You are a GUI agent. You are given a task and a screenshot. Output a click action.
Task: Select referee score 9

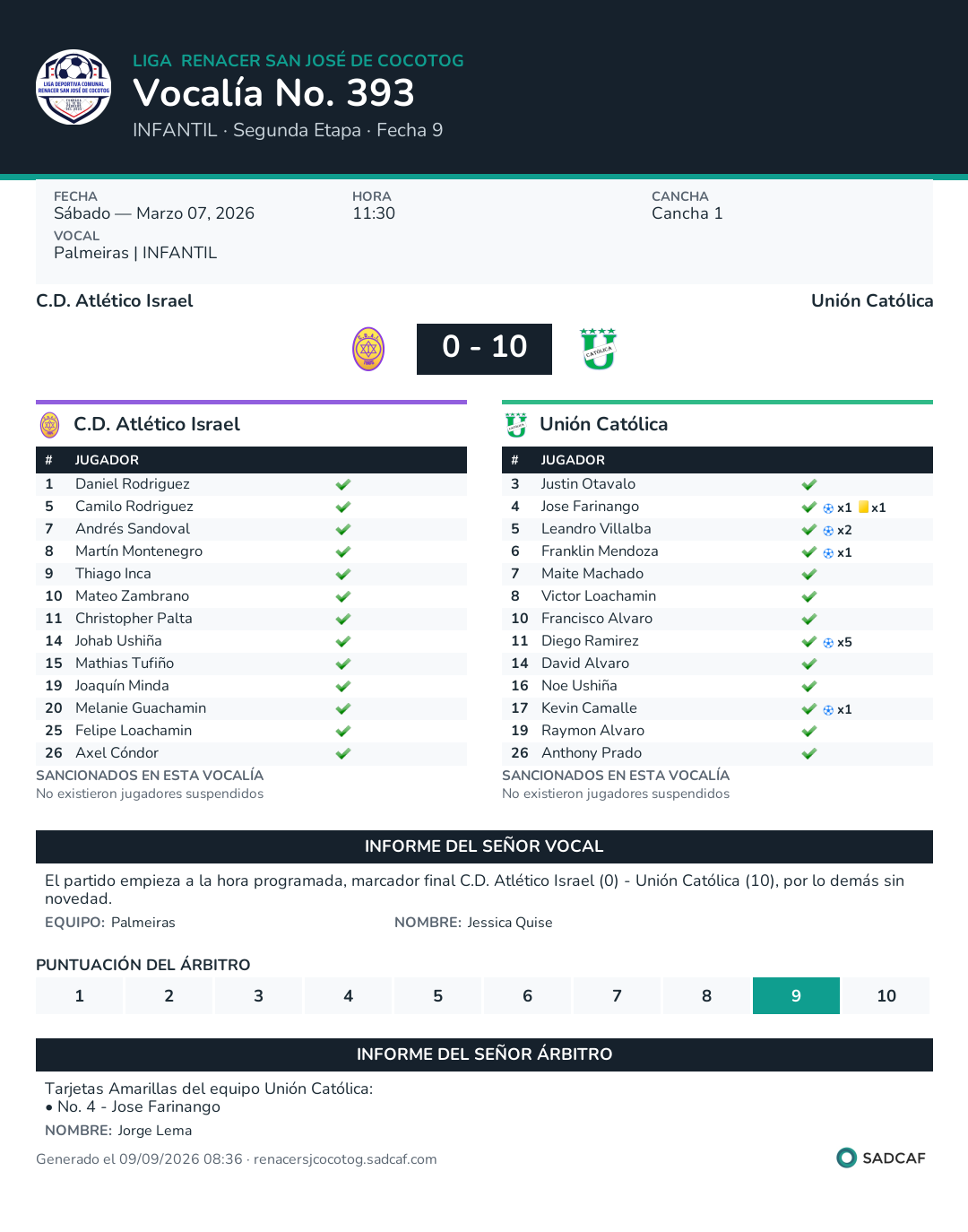coord(796,995)
